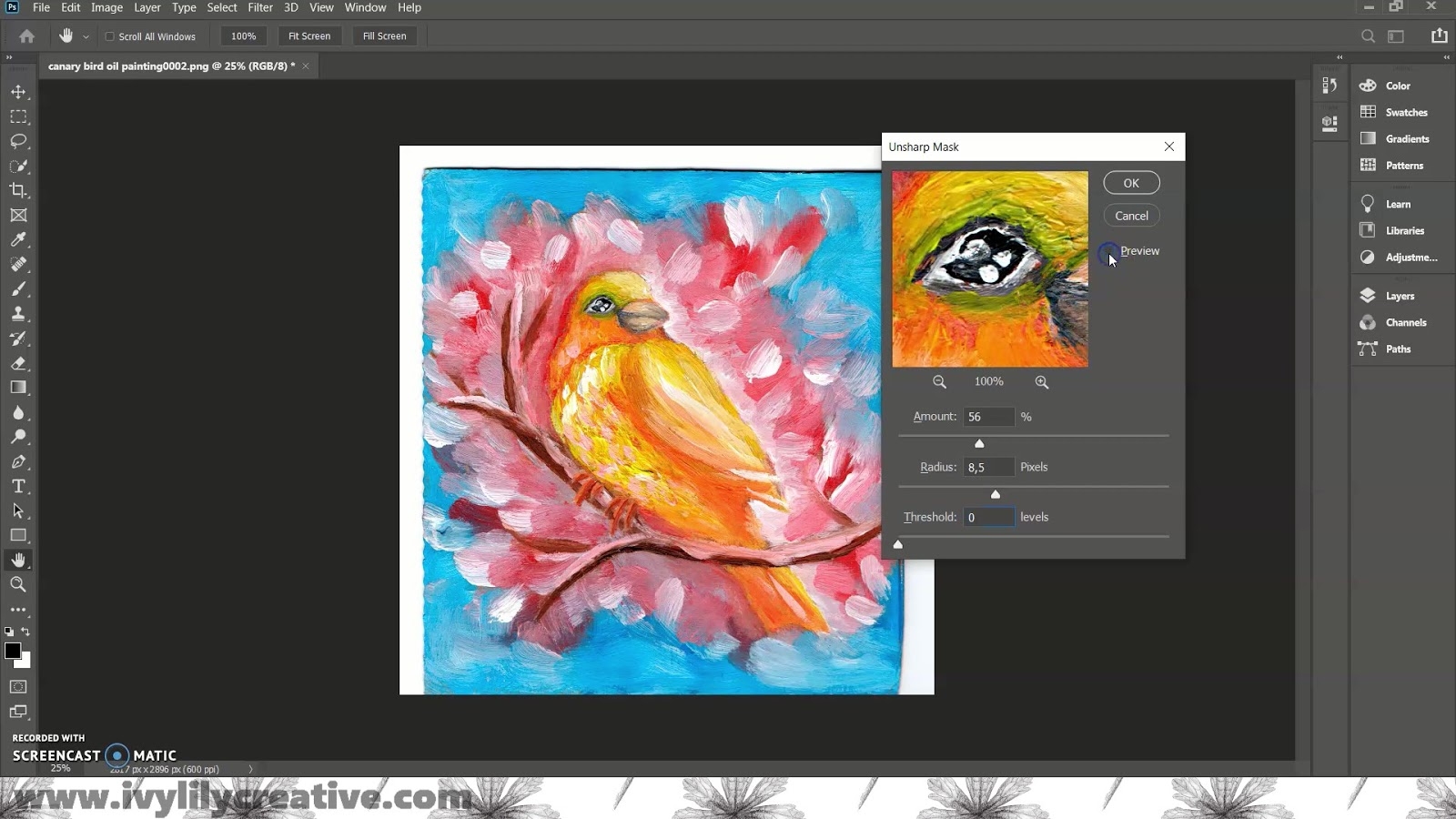The image size is (1456, 819).
Task: Click the Fit Screen button
Action: (x=309, y=36)
